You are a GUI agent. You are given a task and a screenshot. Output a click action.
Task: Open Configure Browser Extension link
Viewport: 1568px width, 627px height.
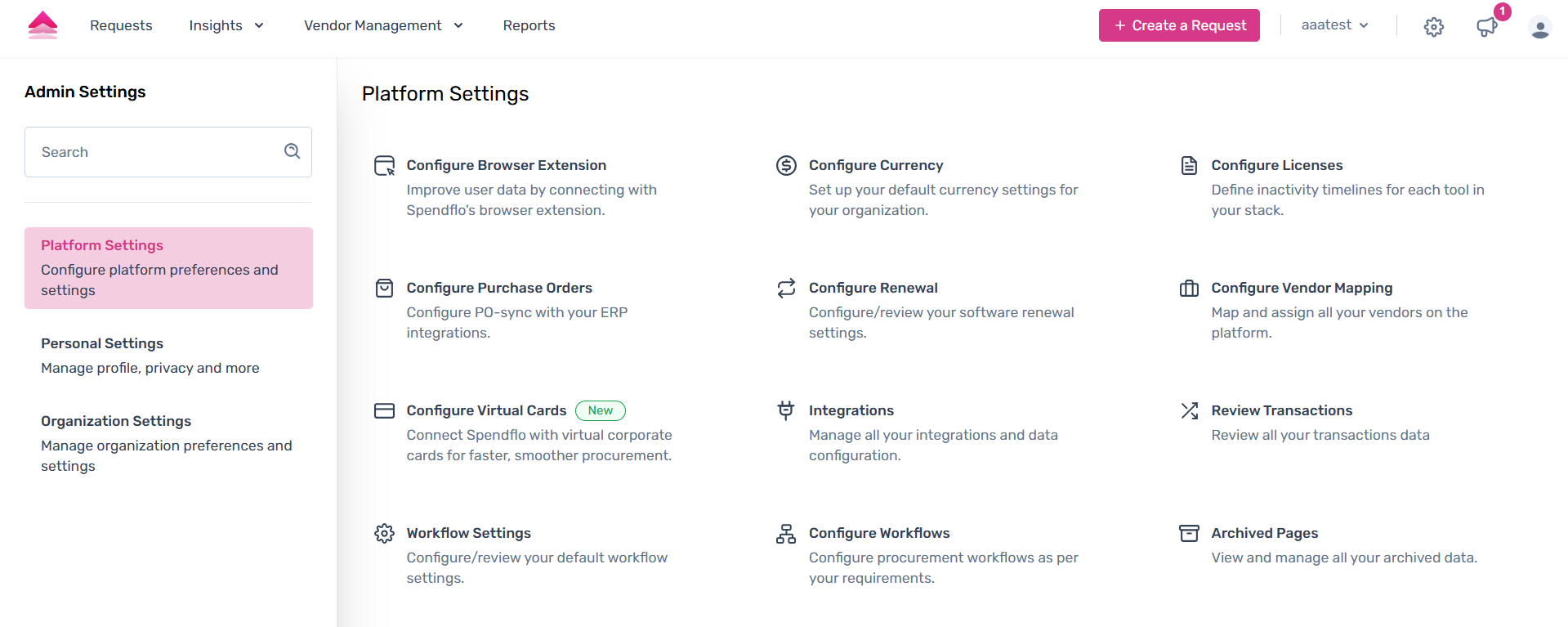pyautogui.click(x=506, y=165)
